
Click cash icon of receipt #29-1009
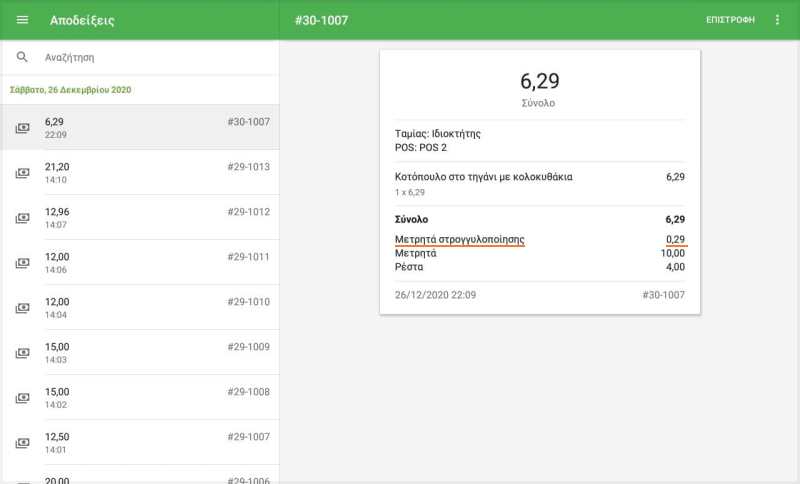[22, 353]
